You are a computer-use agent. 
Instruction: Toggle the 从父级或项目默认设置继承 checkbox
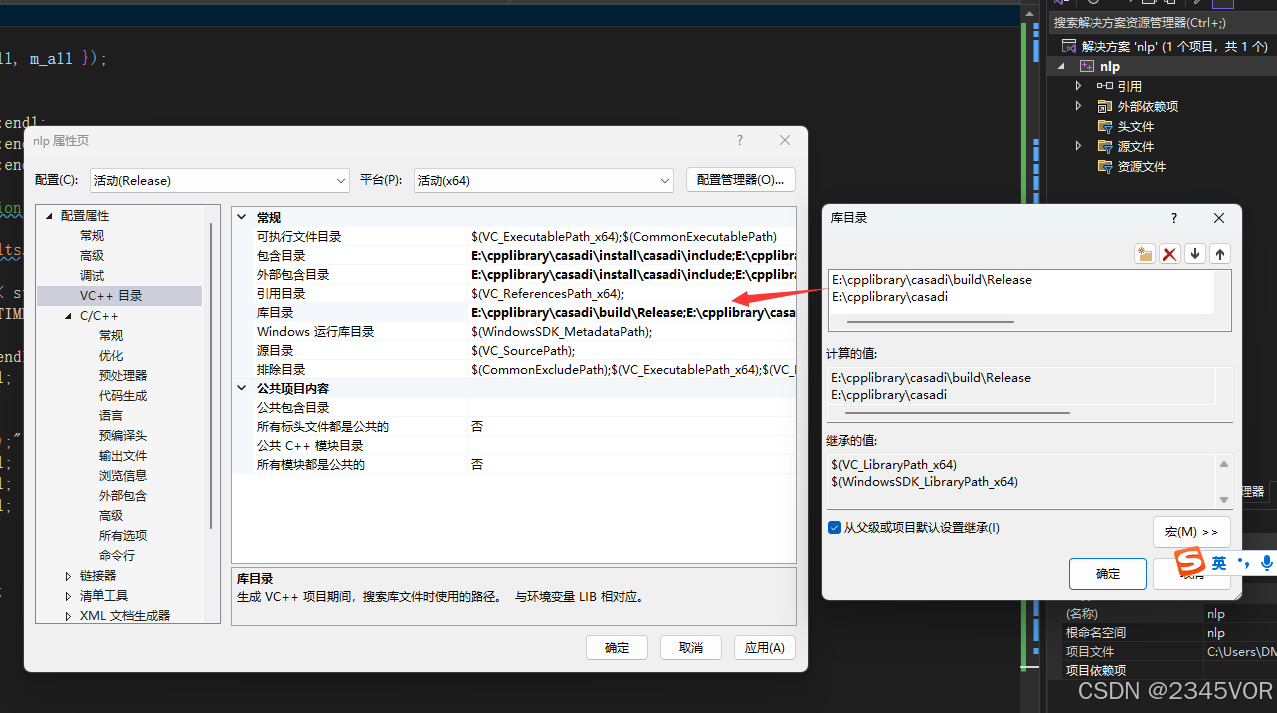click(834, 527)
